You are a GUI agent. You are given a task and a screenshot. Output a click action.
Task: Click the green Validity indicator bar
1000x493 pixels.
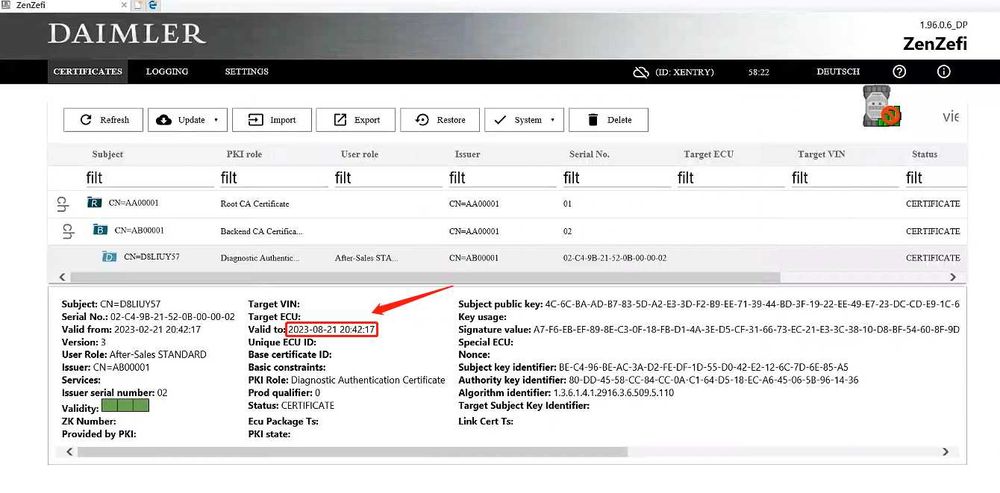[126, 406]
